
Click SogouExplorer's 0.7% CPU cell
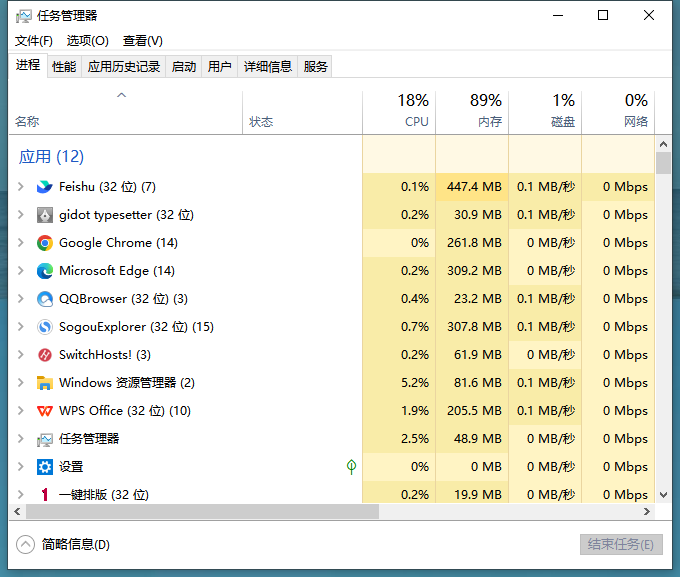click(399, 327)
